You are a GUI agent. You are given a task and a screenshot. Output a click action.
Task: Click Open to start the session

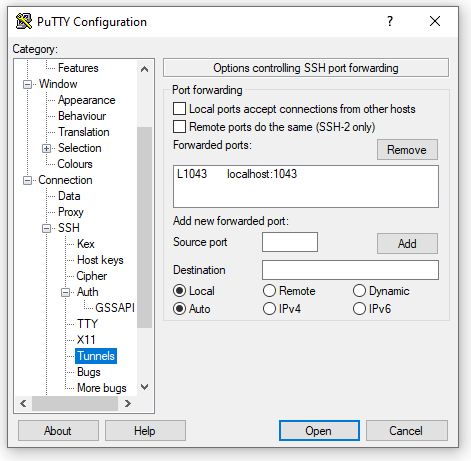pos(319,431)
